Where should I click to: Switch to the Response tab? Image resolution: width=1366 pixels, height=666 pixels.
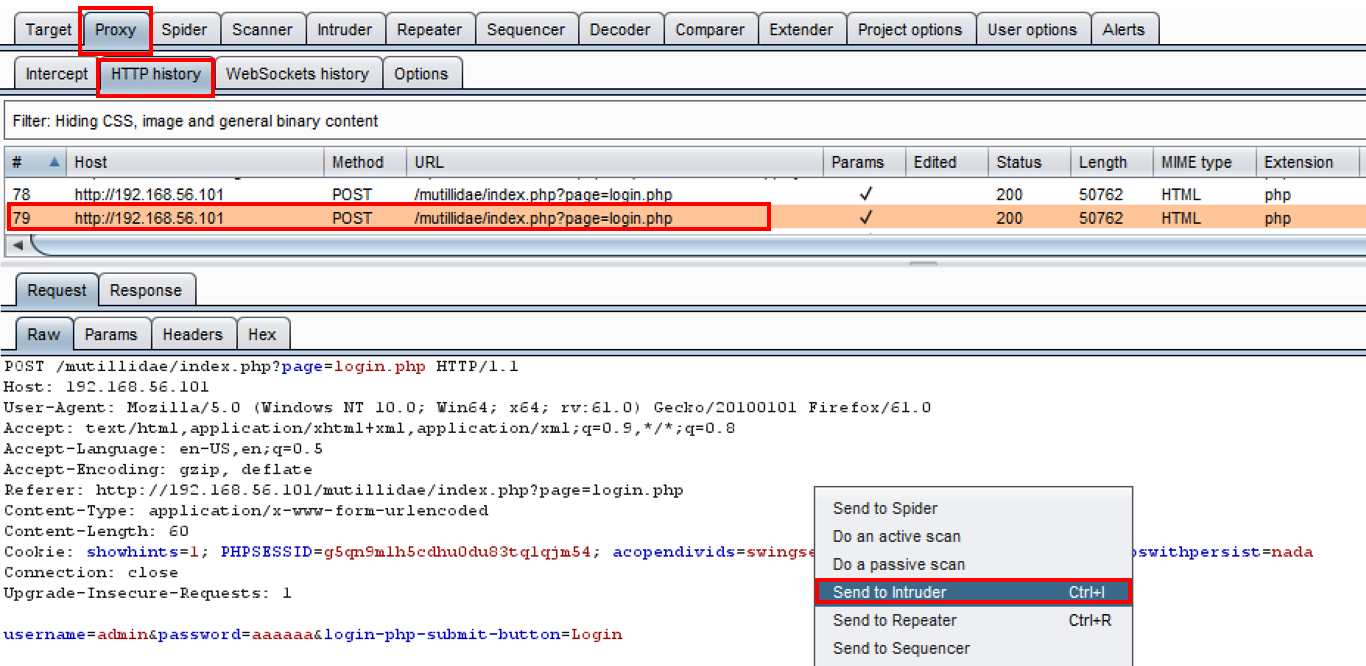[146, 290]
